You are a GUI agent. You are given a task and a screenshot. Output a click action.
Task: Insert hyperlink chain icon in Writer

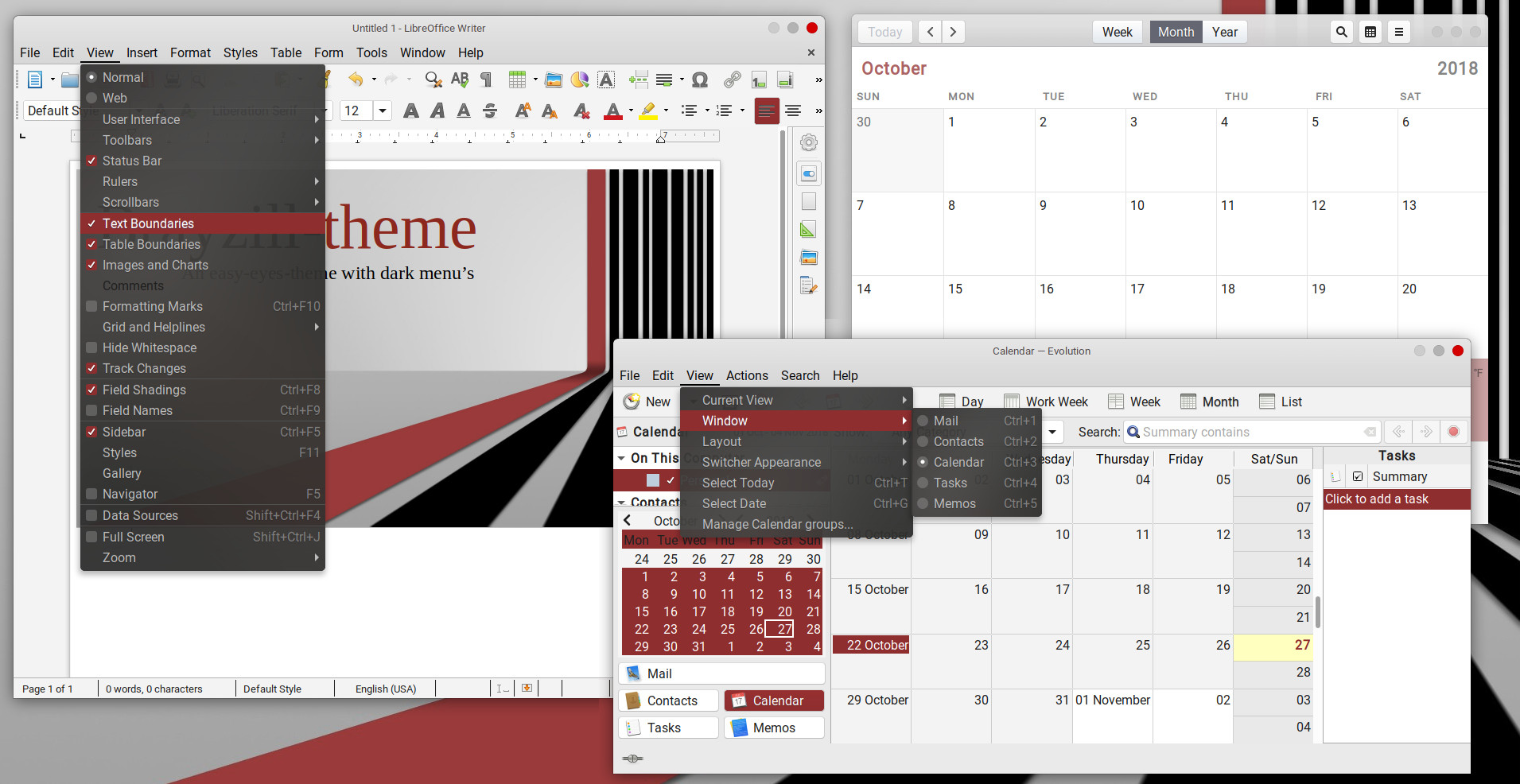point(733,79)
